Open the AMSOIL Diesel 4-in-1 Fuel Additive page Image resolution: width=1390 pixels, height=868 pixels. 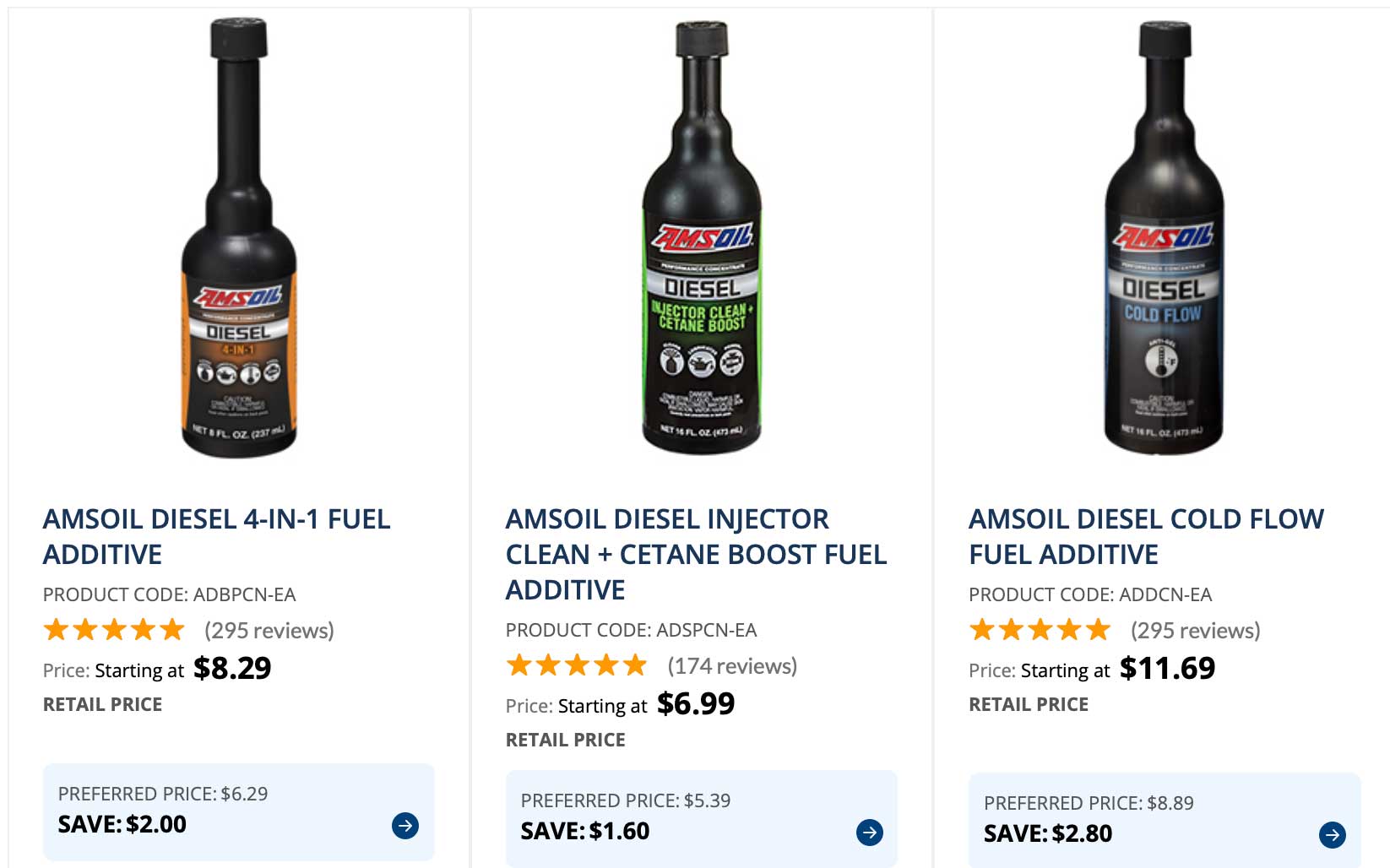click(x=216, y=537)
